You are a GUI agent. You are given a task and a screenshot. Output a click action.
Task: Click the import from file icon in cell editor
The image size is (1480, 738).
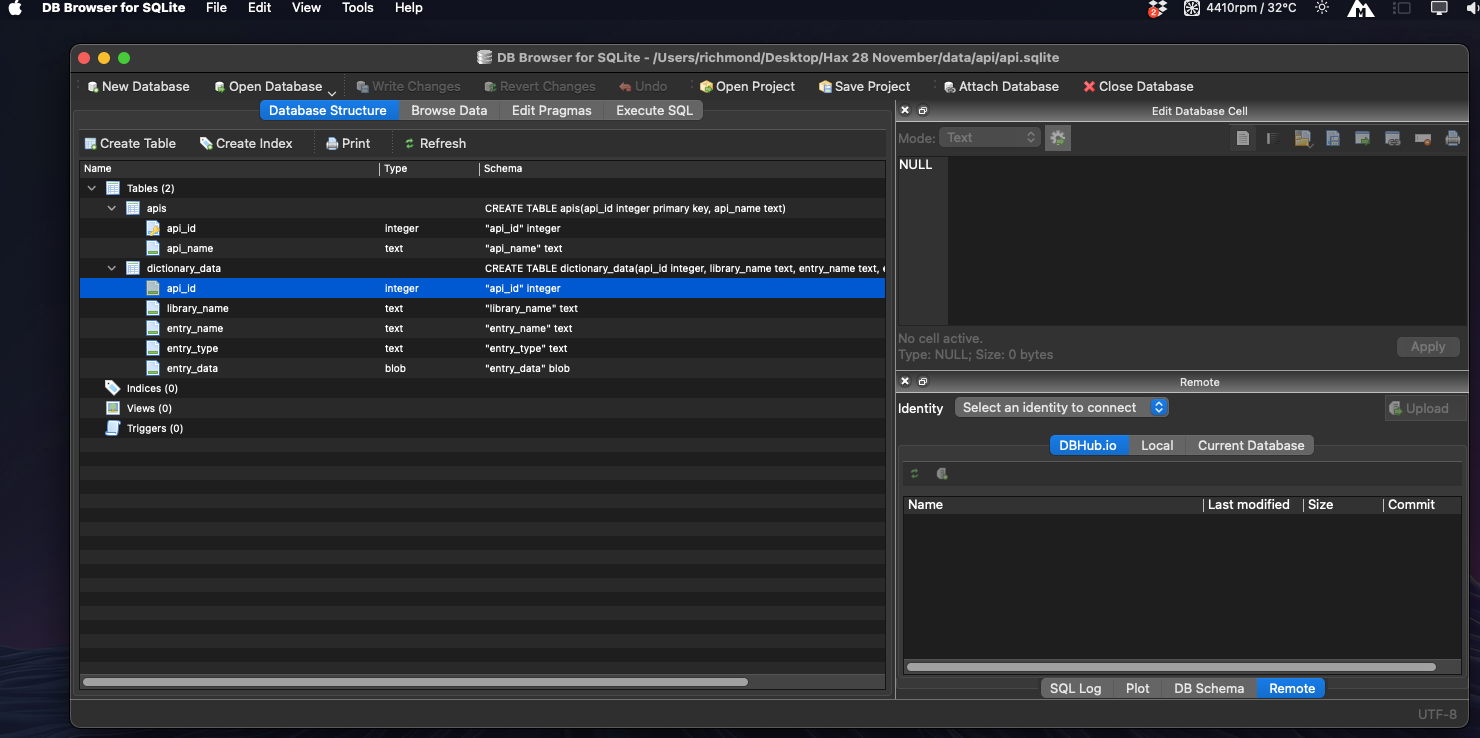(x=1363, y=138)
